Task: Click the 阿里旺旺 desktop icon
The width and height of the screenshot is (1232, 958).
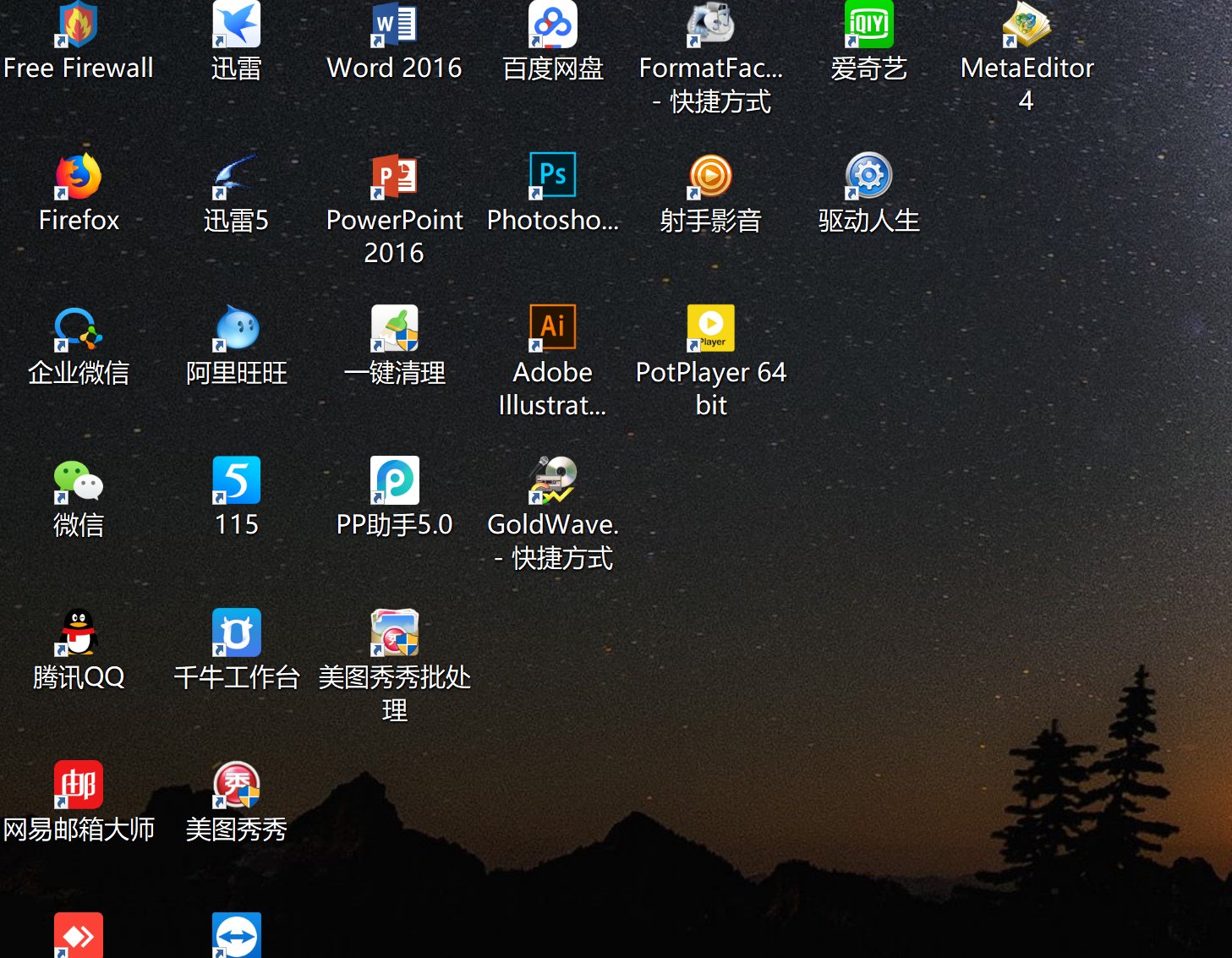Action: pos(236,328)
